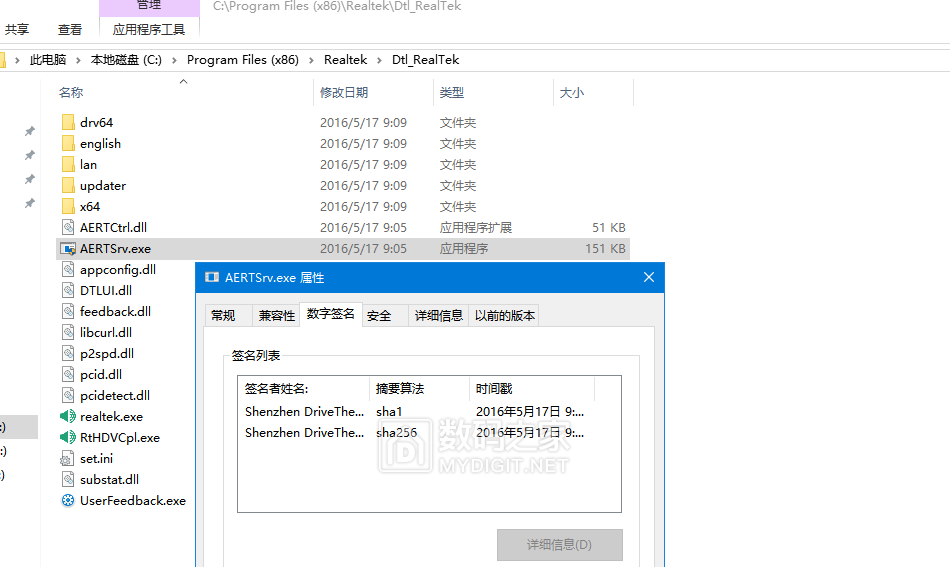
Task: Click the 详细信息(D) button
Action: [559, 545]
